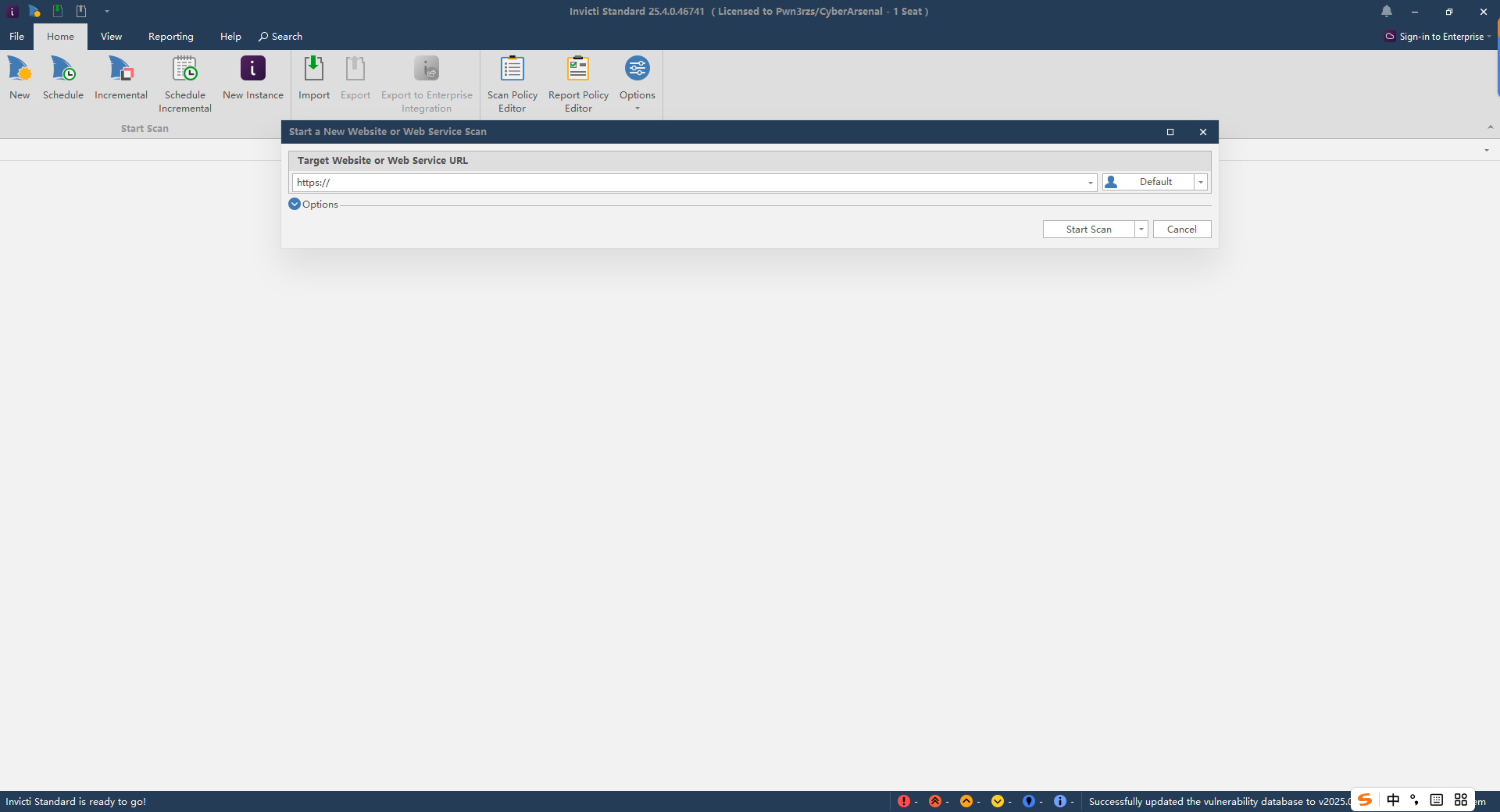Click the Sogou S input method icon
This screenshot has height=812, width=1500.
pyautogui.click(x=1365, y=800)
